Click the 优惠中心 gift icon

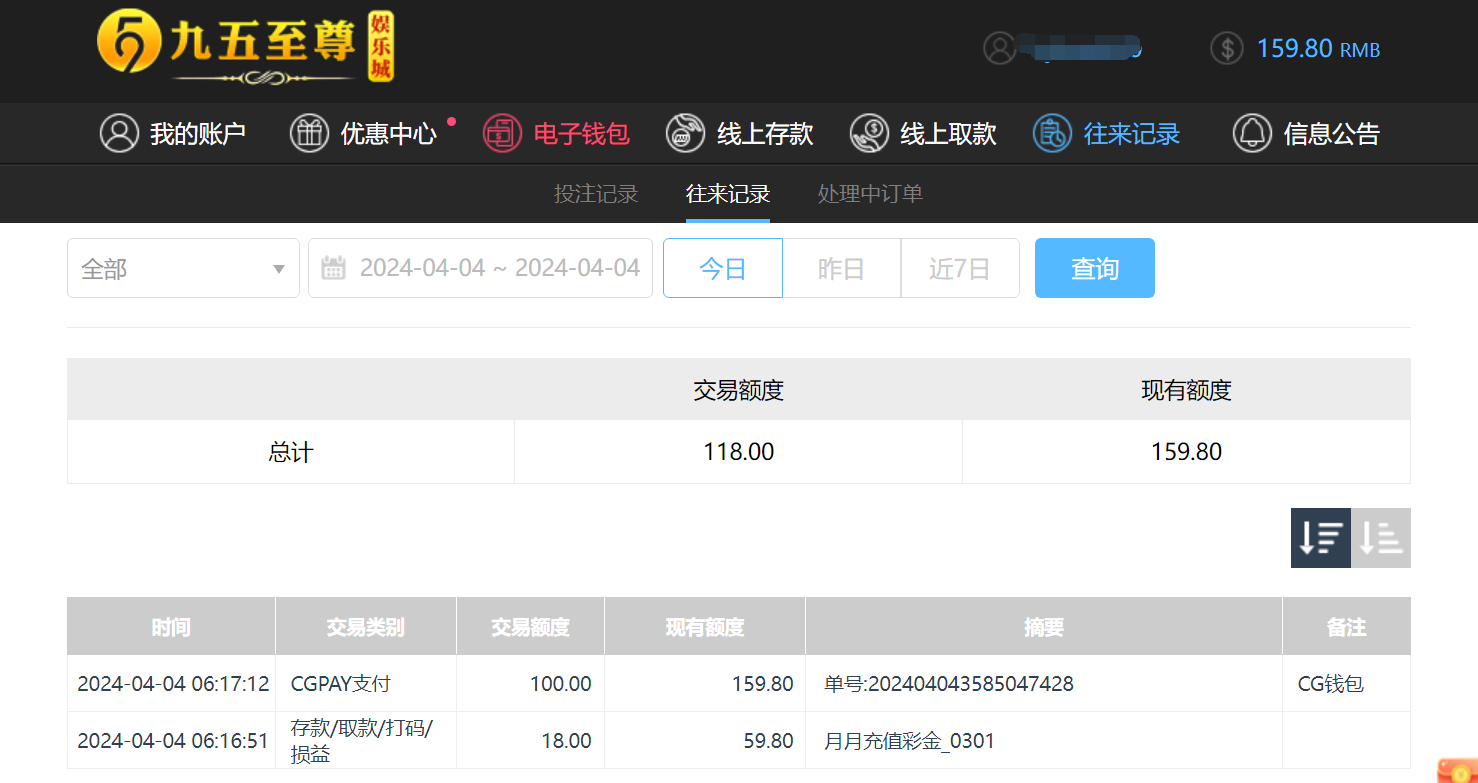coord(309,133)
